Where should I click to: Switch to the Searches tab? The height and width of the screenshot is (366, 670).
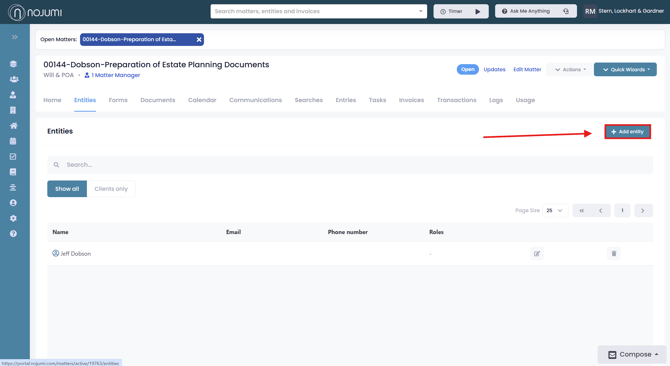click(x=309, y=100)
